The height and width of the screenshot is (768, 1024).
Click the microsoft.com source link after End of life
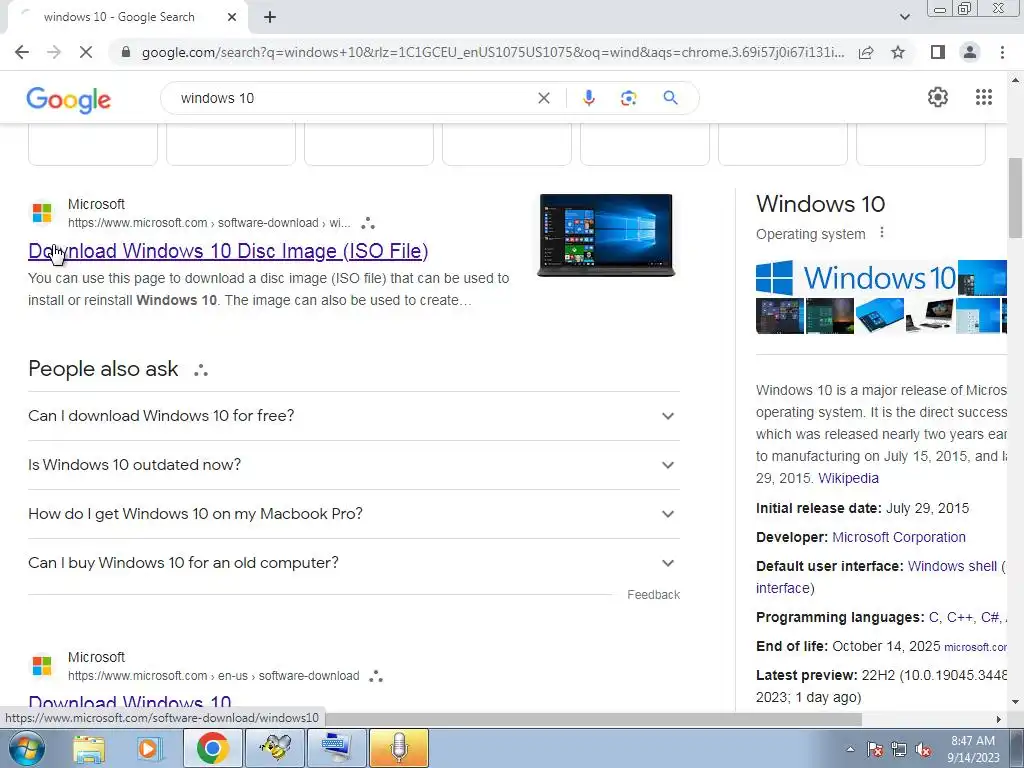pos(975,647)
